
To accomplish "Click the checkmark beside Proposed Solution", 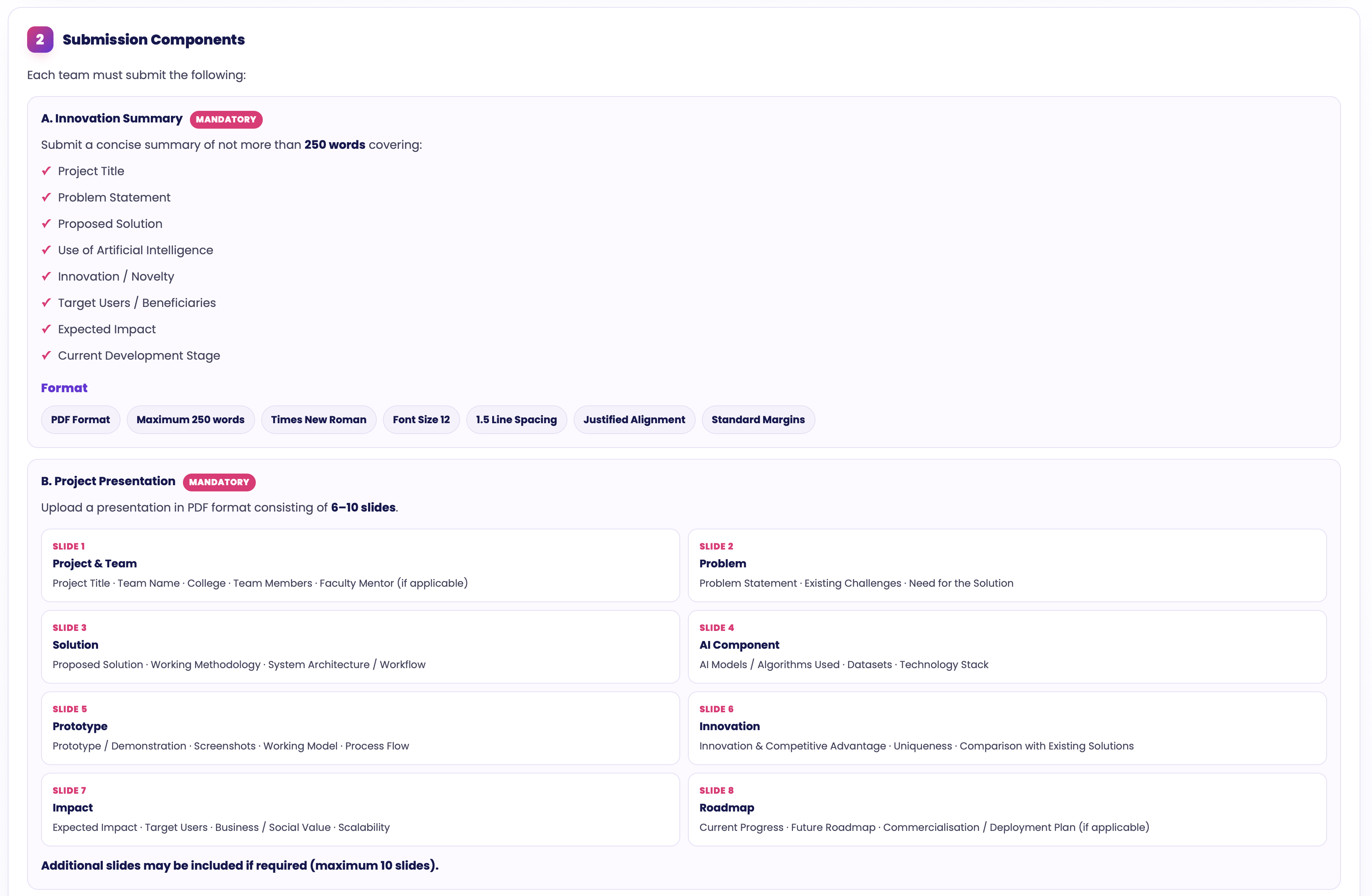I will [x=47, y=224].
